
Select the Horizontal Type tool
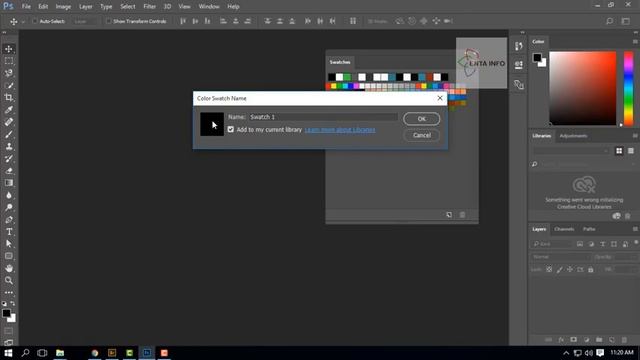coord(9,232)
